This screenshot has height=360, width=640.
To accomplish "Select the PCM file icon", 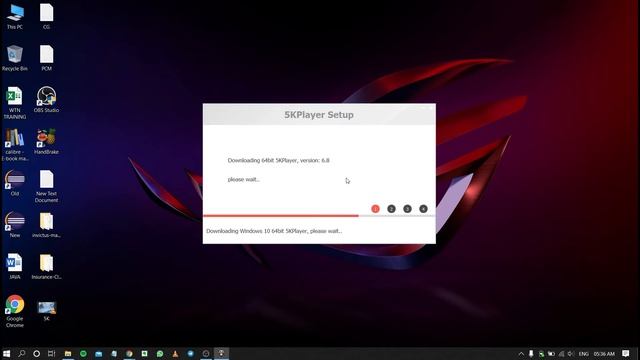I will click(x=47, y=58).
